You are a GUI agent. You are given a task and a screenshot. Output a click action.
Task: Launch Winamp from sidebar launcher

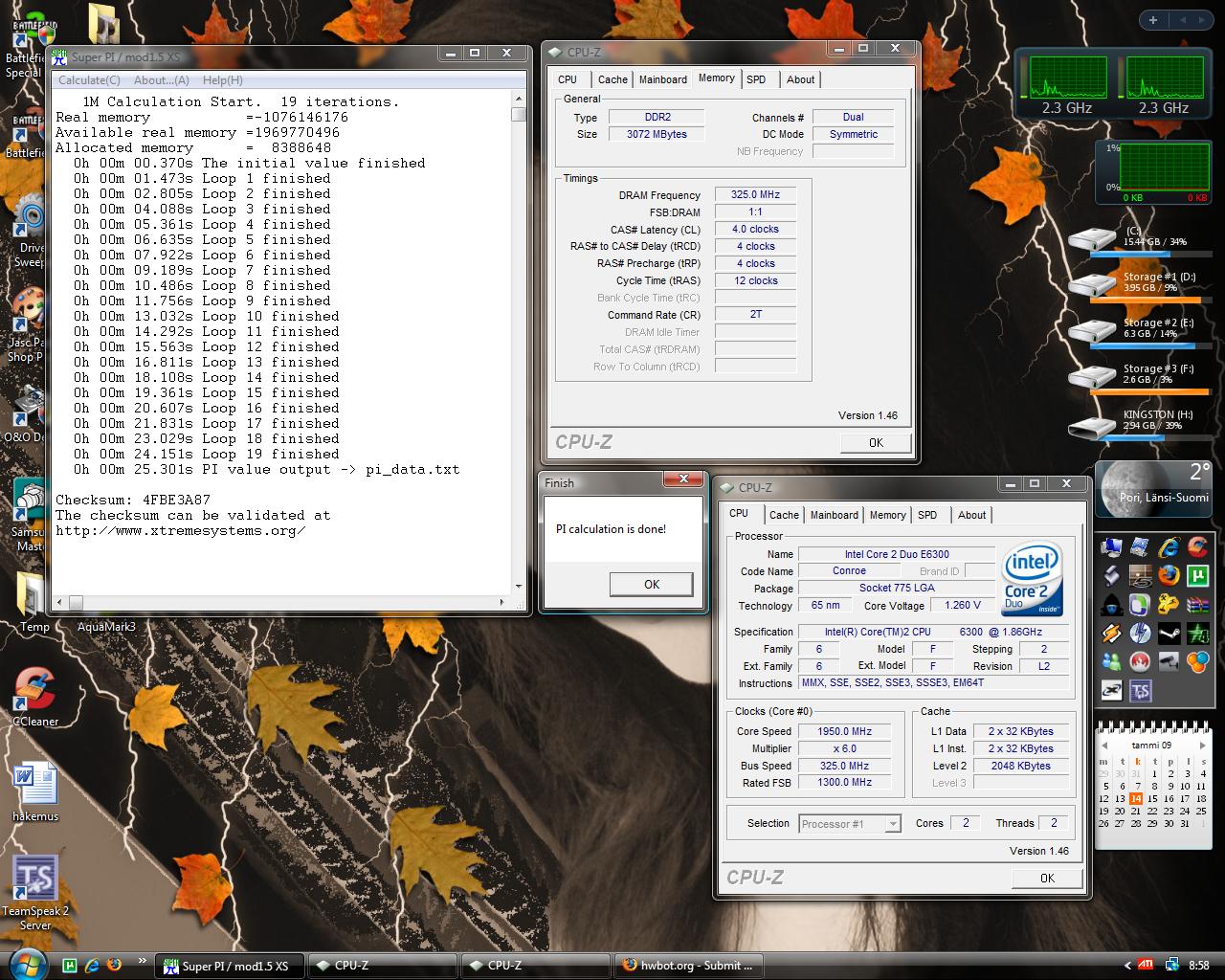point(1112,633)
